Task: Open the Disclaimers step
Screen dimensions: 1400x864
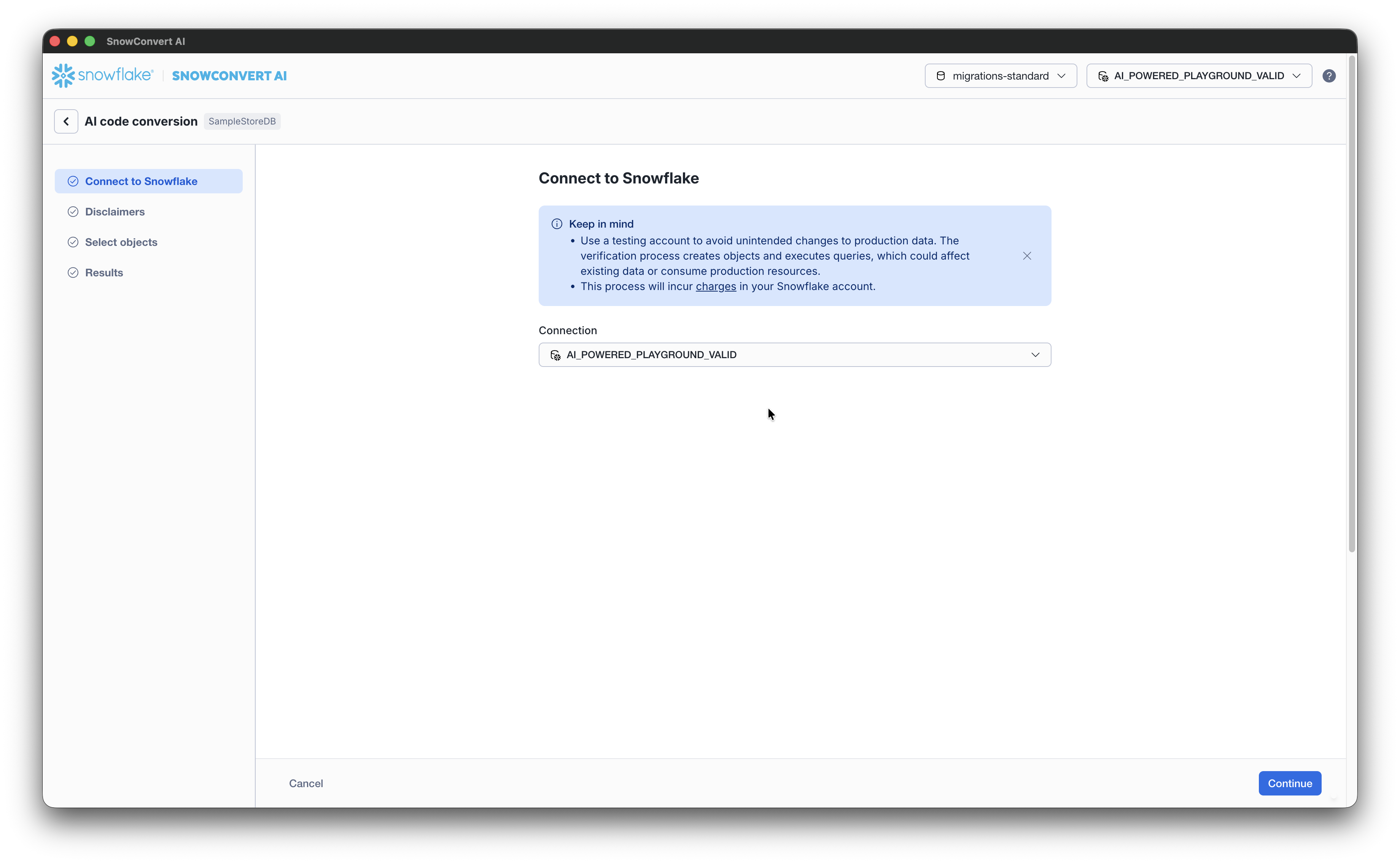Action: point(115,211)
